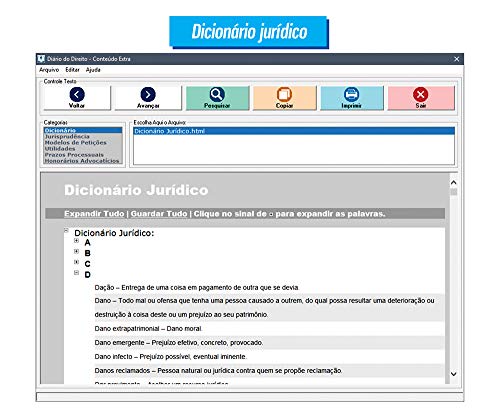Open the Ajuda menu
Viewport: 500px width, 418px height.
tap(93, 70)
